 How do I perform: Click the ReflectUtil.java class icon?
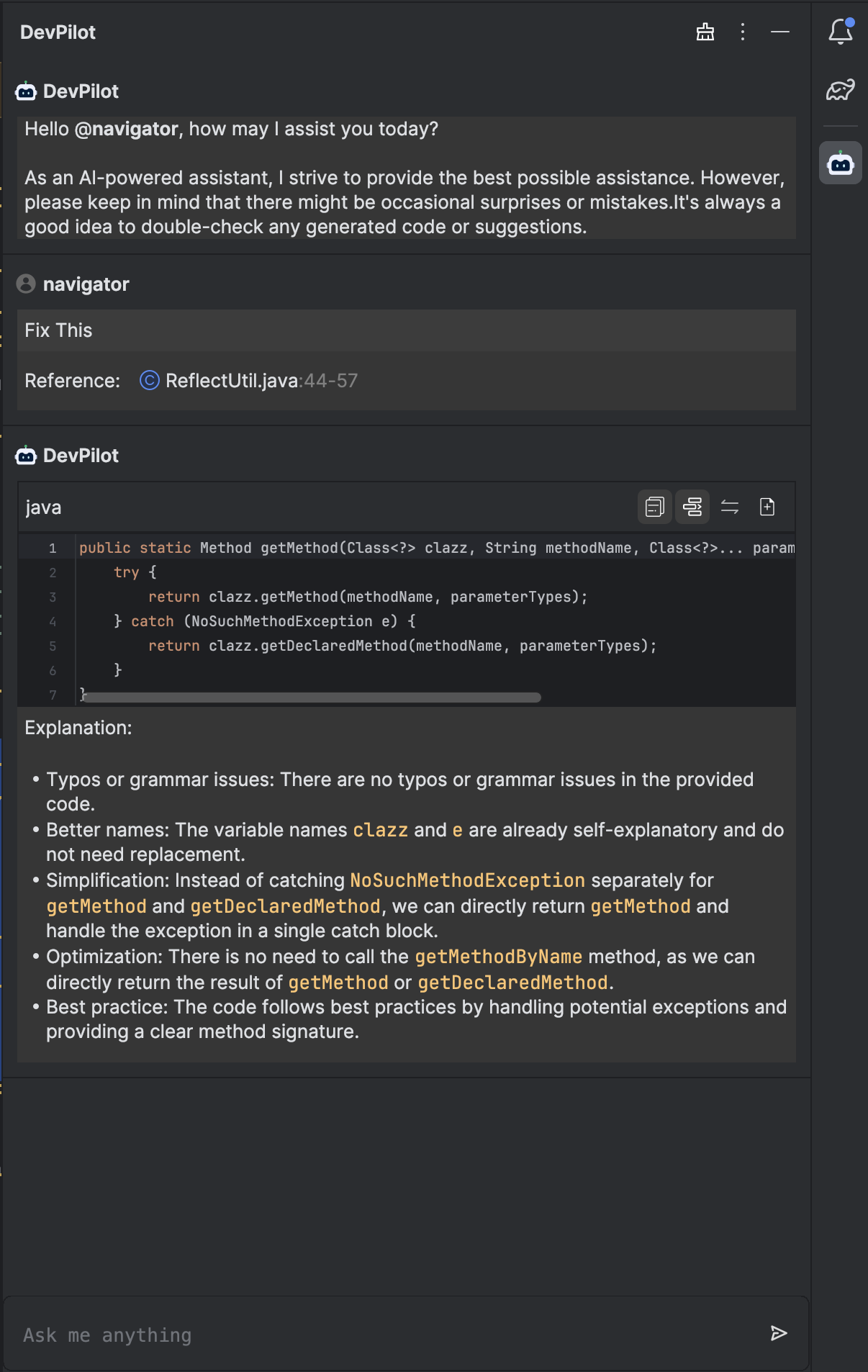[x=149, y=380]
